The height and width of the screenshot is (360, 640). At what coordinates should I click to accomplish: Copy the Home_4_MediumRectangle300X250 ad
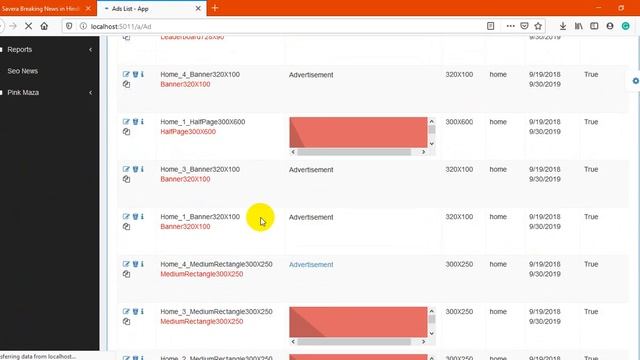pos(127,274)
